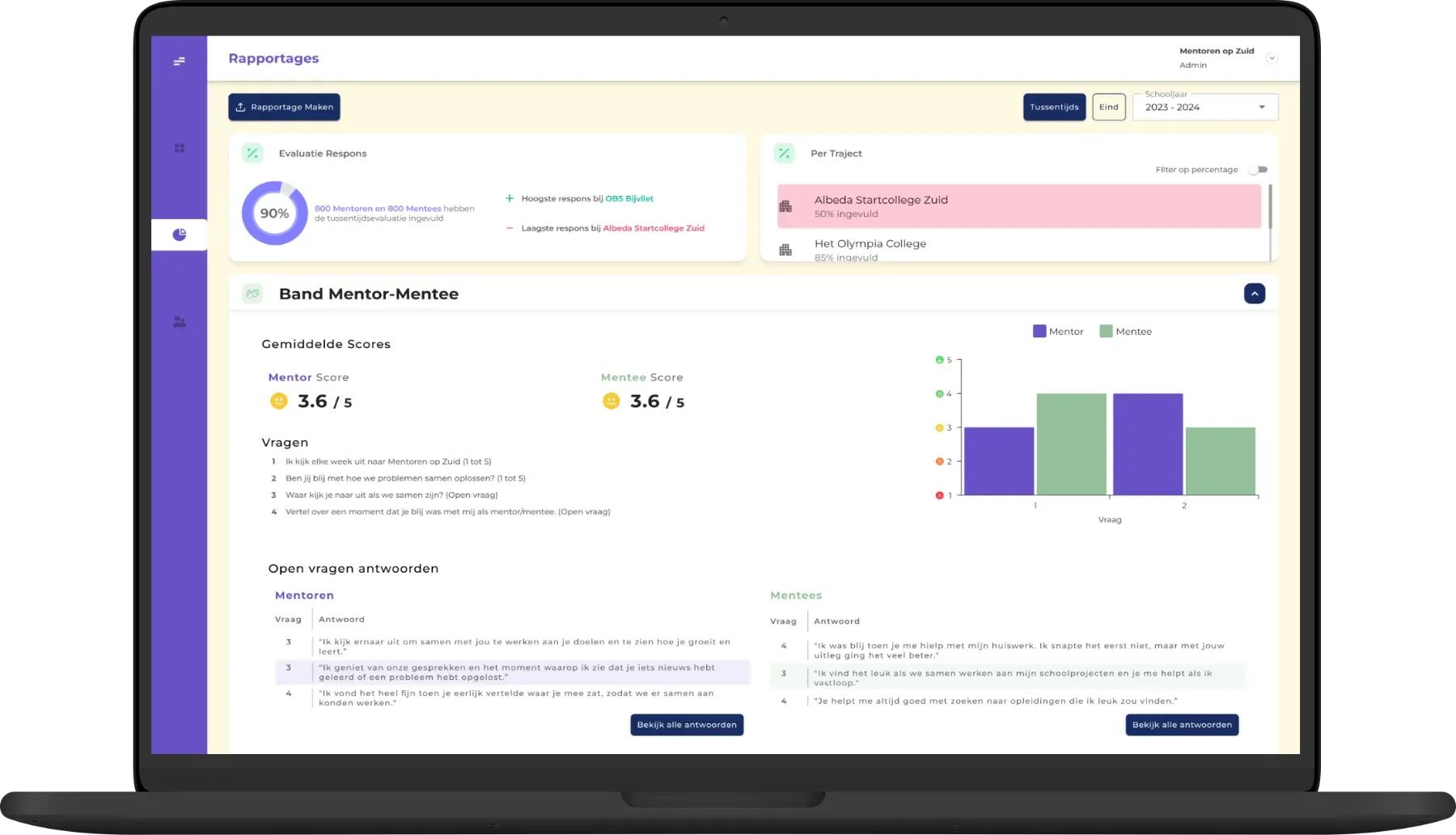This screenshot has height=835, width=1456.
Task: Select mentor answer 'Ik geniet van onze gesprekken'
Action: coord(513,672)
